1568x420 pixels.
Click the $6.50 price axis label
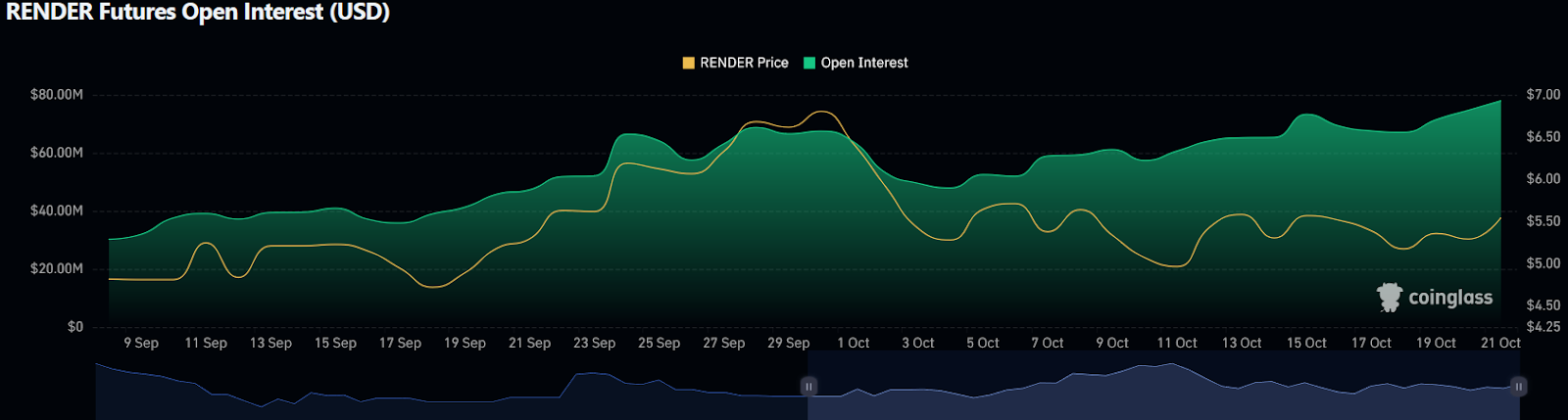click(1543, 137)
